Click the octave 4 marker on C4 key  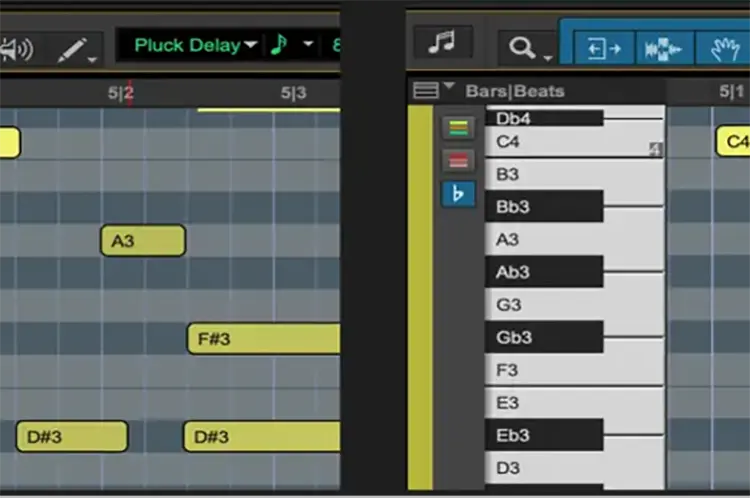[655, 149]
